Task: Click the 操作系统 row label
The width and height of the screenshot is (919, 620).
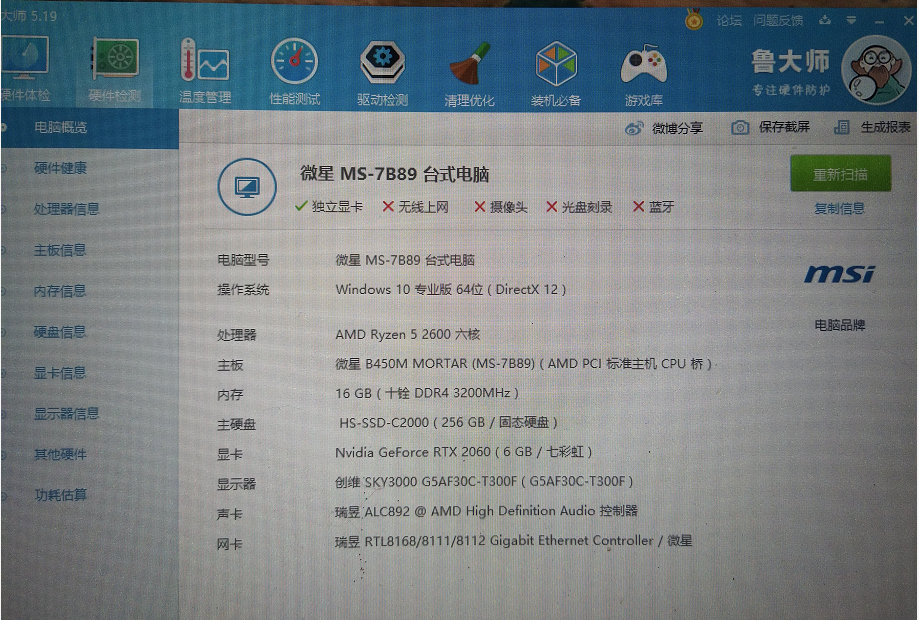Action: tap(243, 289)
